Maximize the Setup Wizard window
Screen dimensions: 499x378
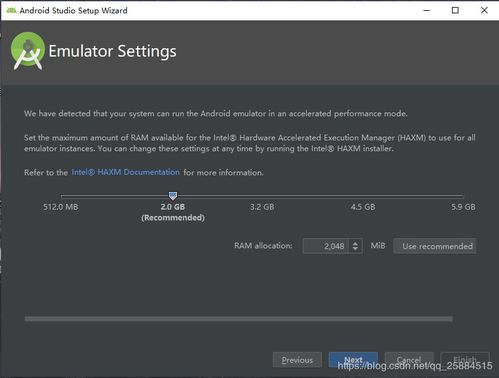pos(455,10)
